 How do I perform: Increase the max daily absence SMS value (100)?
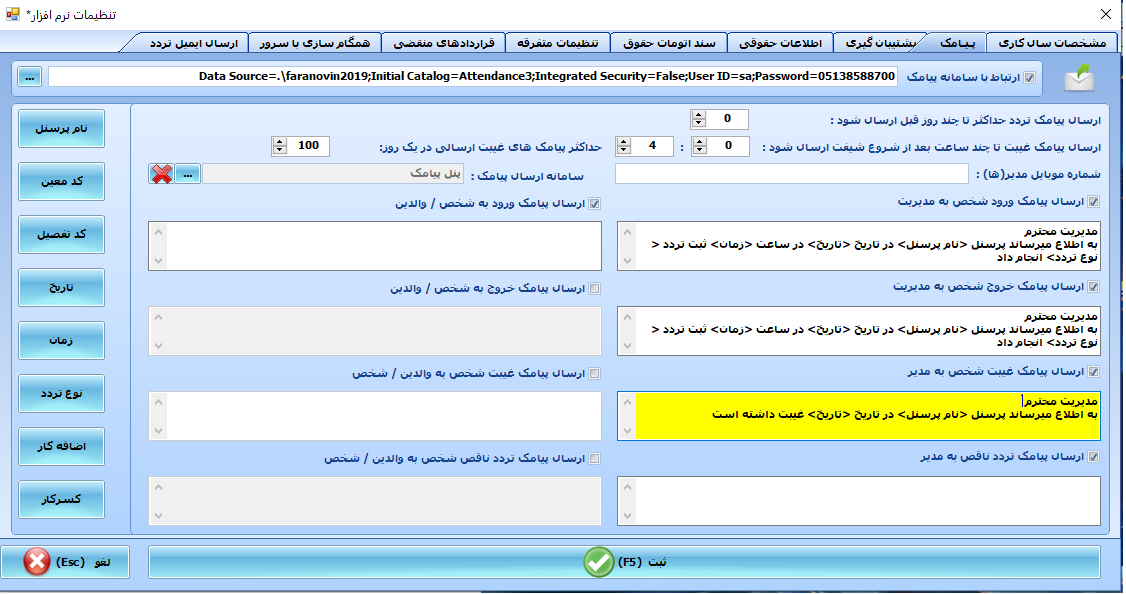coord(279,142)
